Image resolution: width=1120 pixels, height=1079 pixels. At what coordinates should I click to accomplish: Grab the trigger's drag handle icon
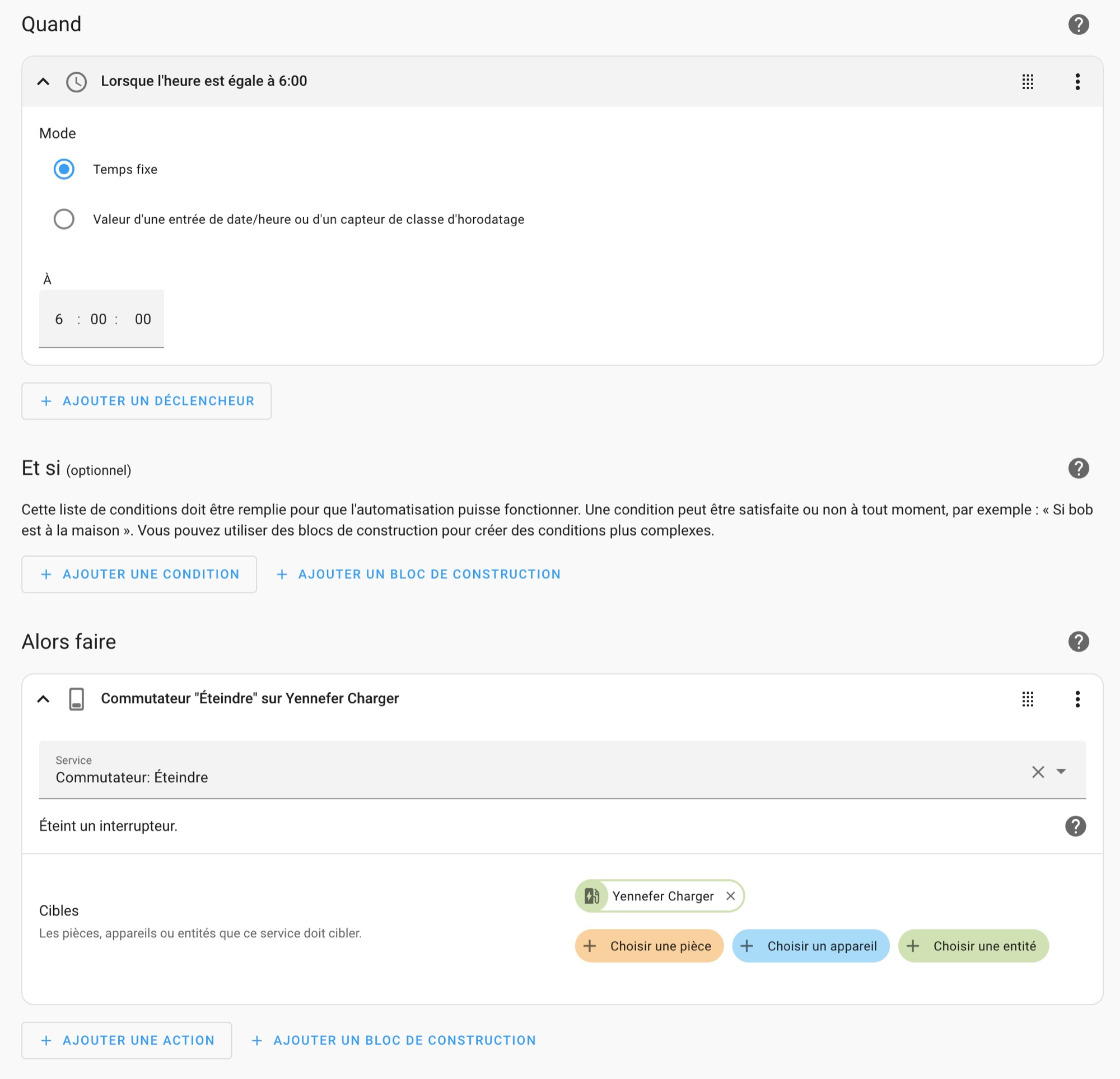point(1028,82)
